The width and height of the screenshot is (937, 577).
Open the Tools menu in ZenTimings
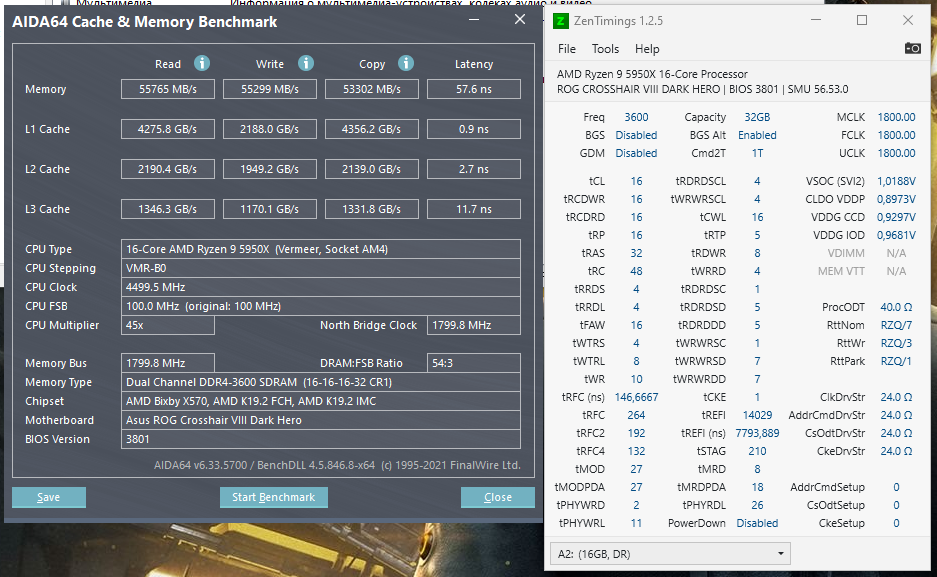[x=605, y=49]
